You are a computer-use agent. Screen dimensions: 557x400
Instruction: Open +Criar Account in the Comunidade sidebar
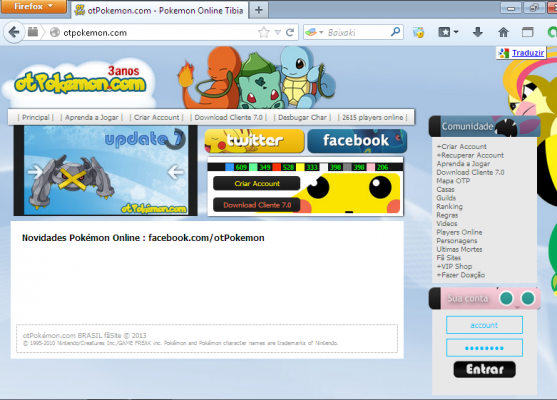coord(461,146)
